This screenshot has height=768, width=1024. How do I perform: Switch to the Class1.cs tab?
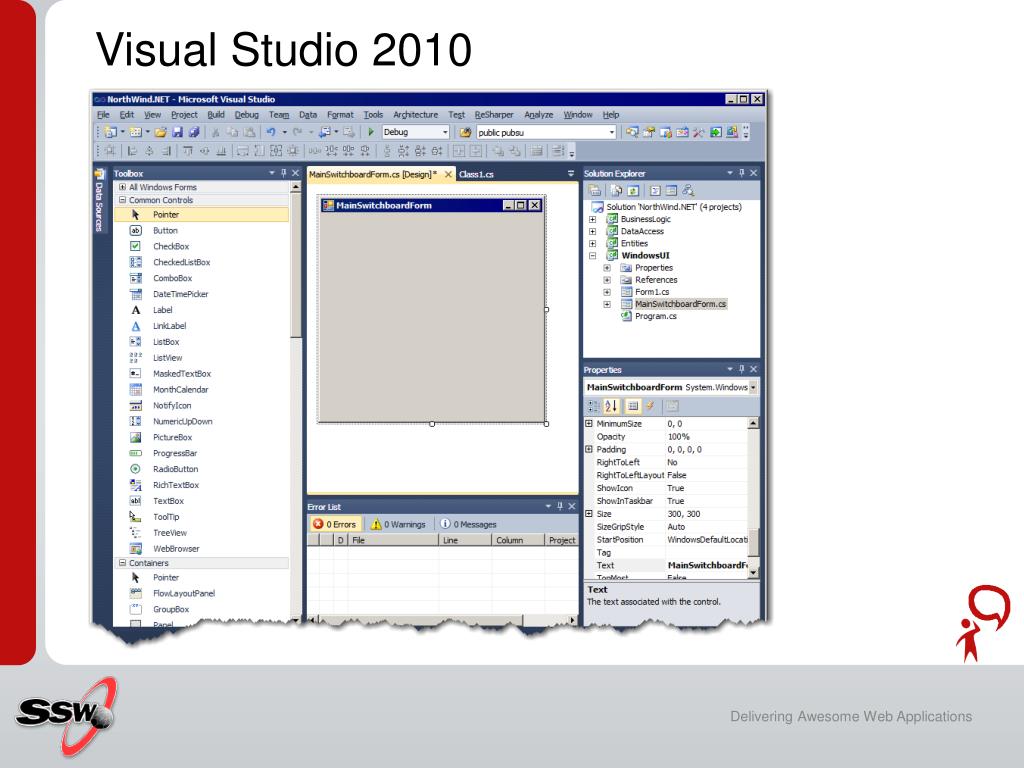(x=476, y=174)
